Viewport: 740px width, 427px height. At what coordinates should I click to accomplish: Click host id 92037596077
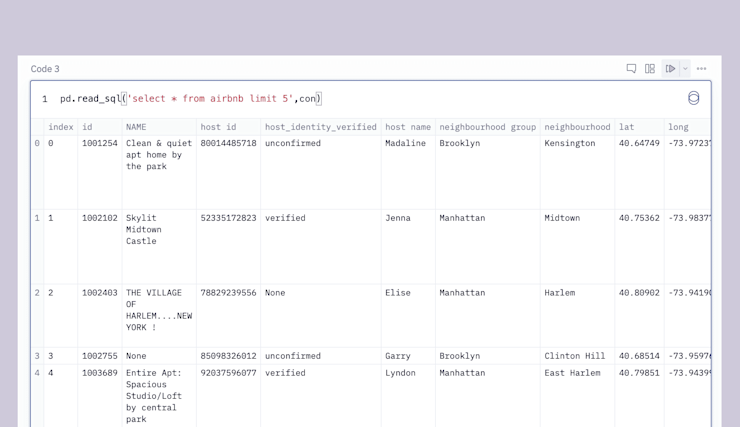pos(228,373)
